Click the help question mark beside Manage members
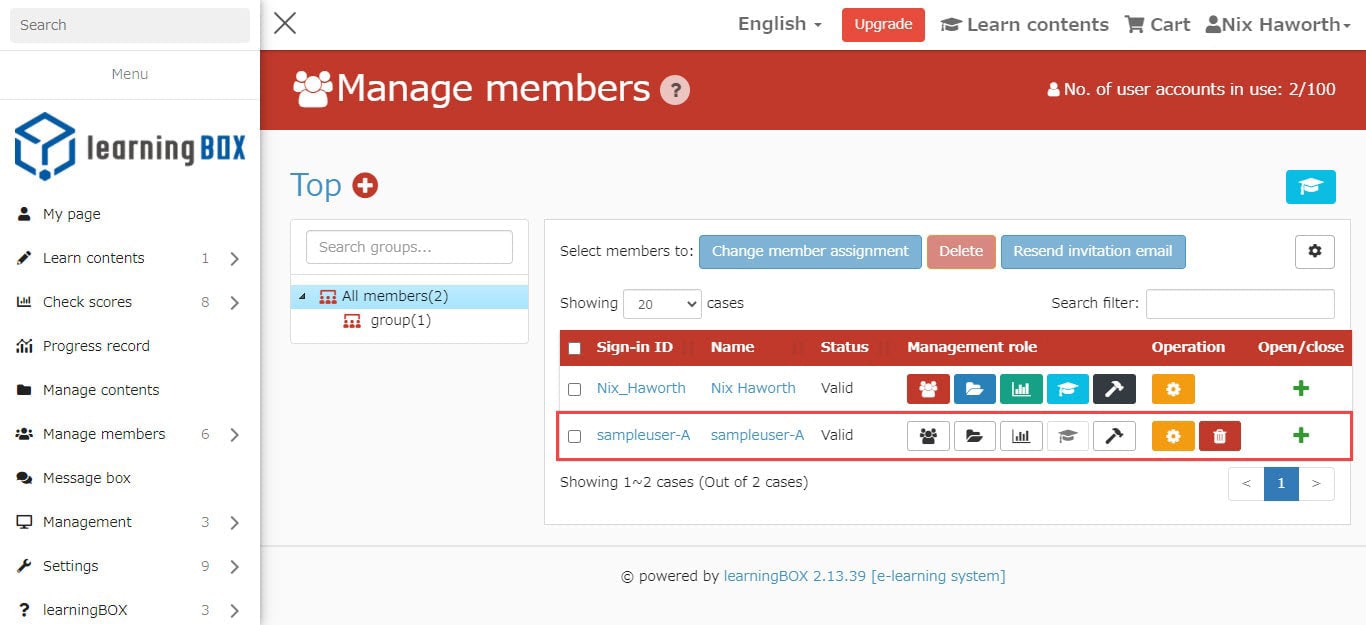The image size is (1366, 625). coord(675,90)
